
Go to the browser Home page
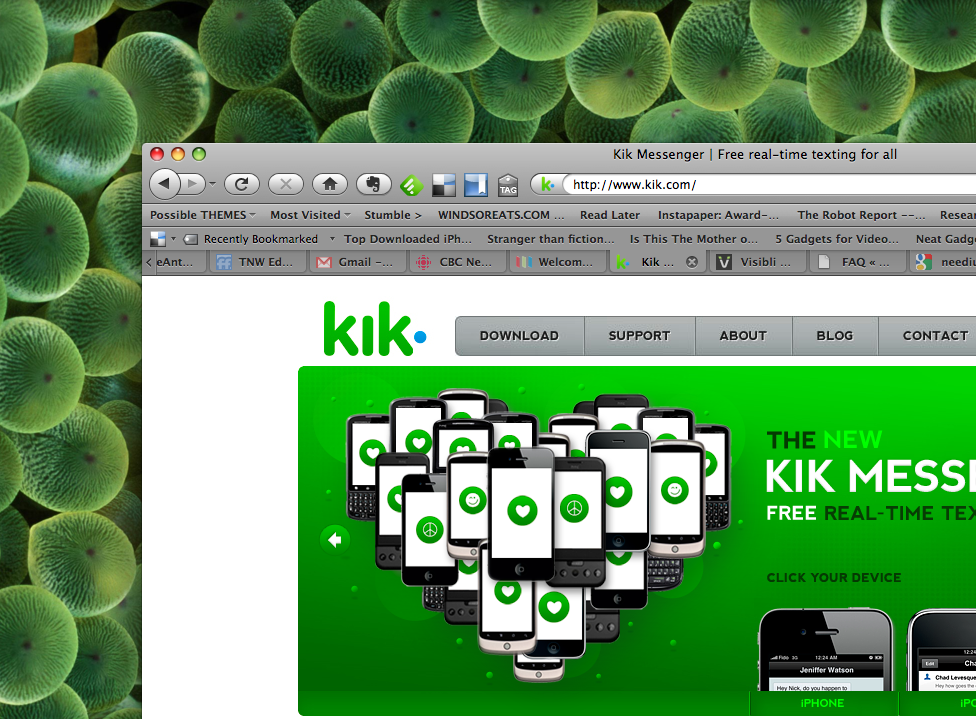(x=330, y=184)
